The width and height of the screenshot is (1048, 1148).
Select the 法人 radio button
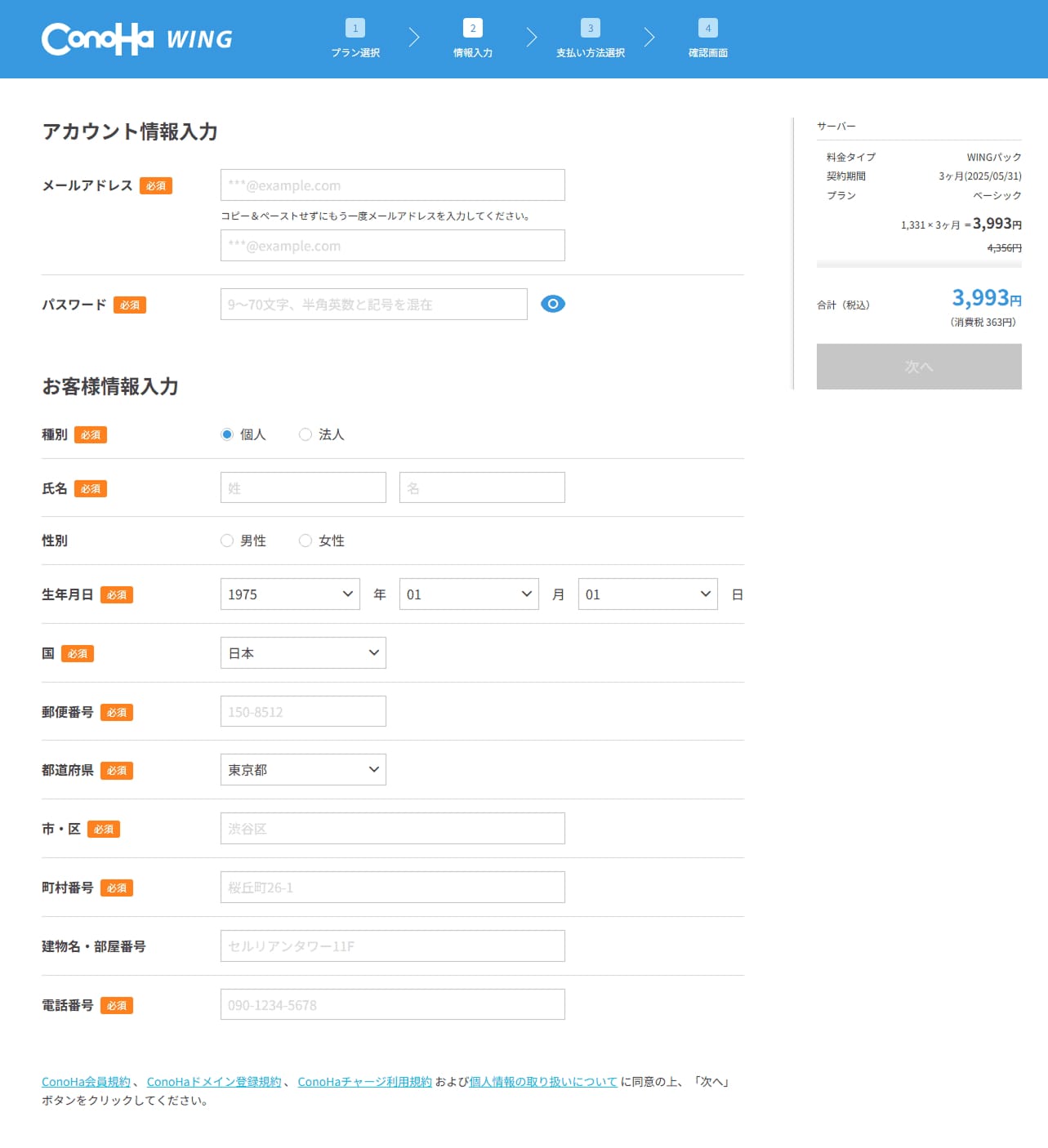(305, 434)
